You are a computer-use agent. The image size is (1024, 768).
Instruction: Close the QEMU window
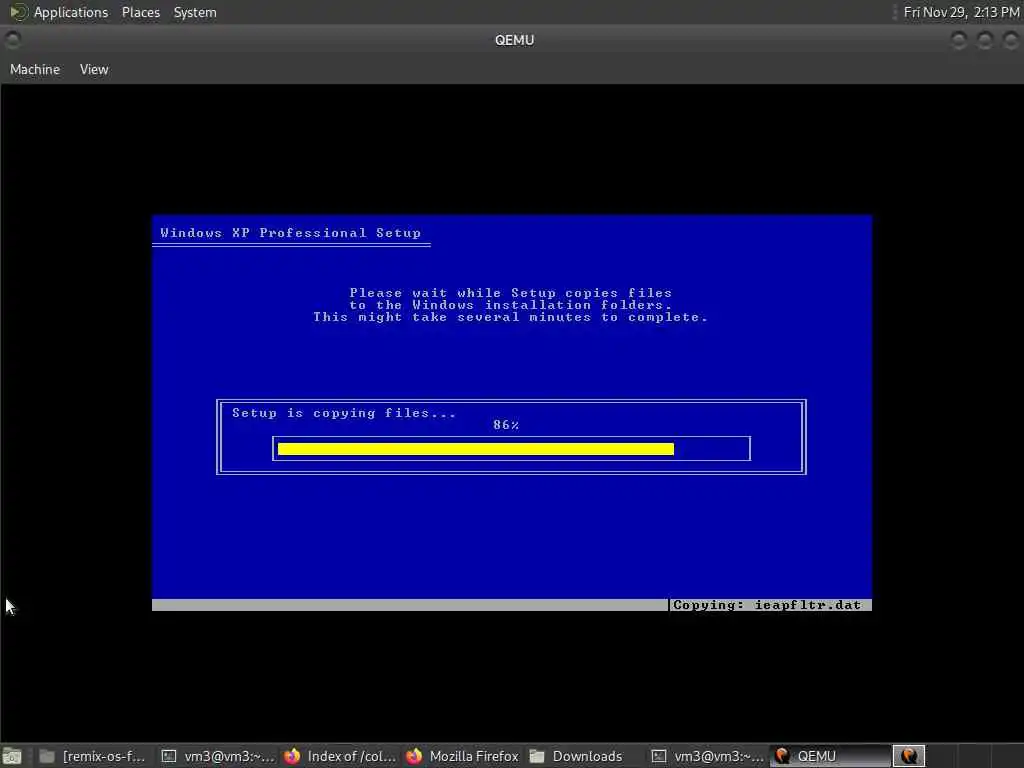coord(1010,40)
